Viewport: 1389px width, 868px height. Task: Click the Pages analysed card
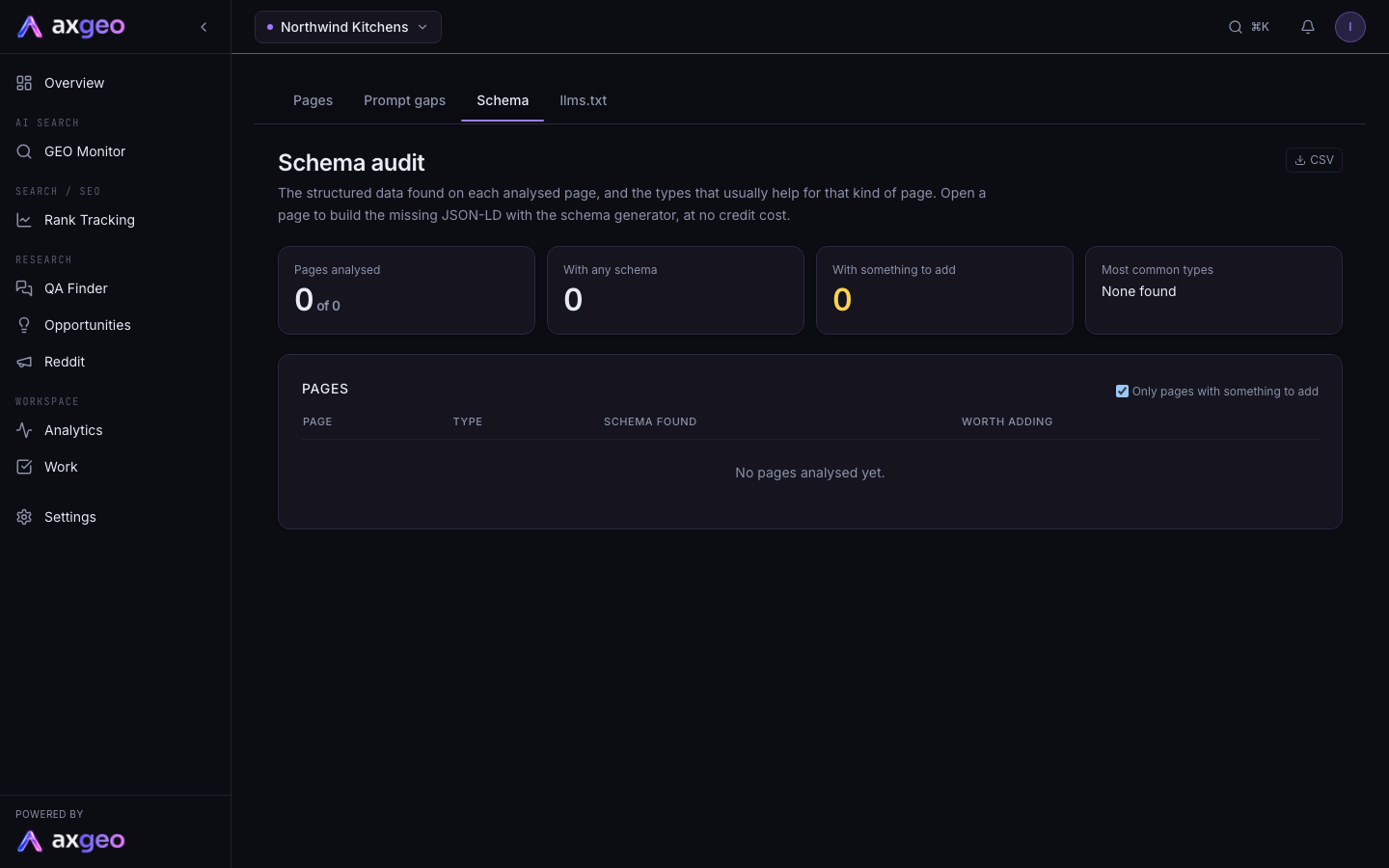(406, 290)
